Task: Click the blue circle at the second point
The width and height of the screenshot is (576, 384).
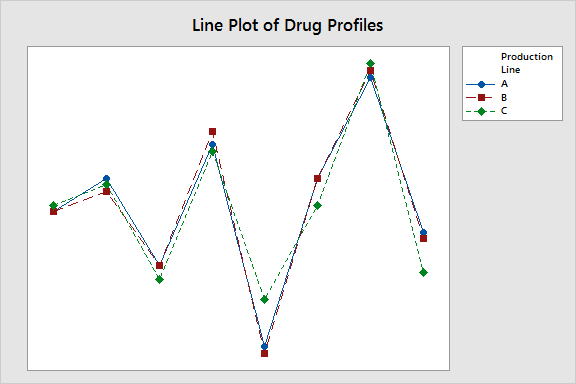Action: 107,179
